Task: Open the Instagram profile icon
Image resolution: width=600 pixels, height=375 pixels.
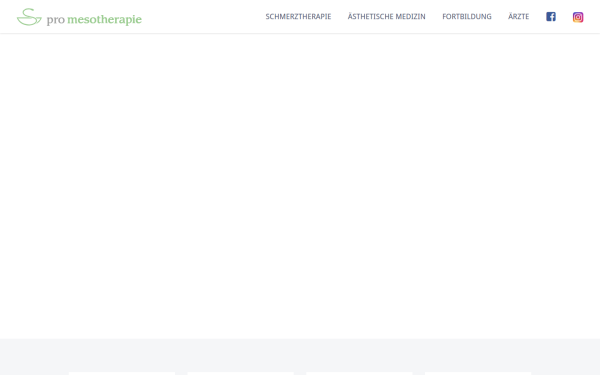Action: (578, 17)
